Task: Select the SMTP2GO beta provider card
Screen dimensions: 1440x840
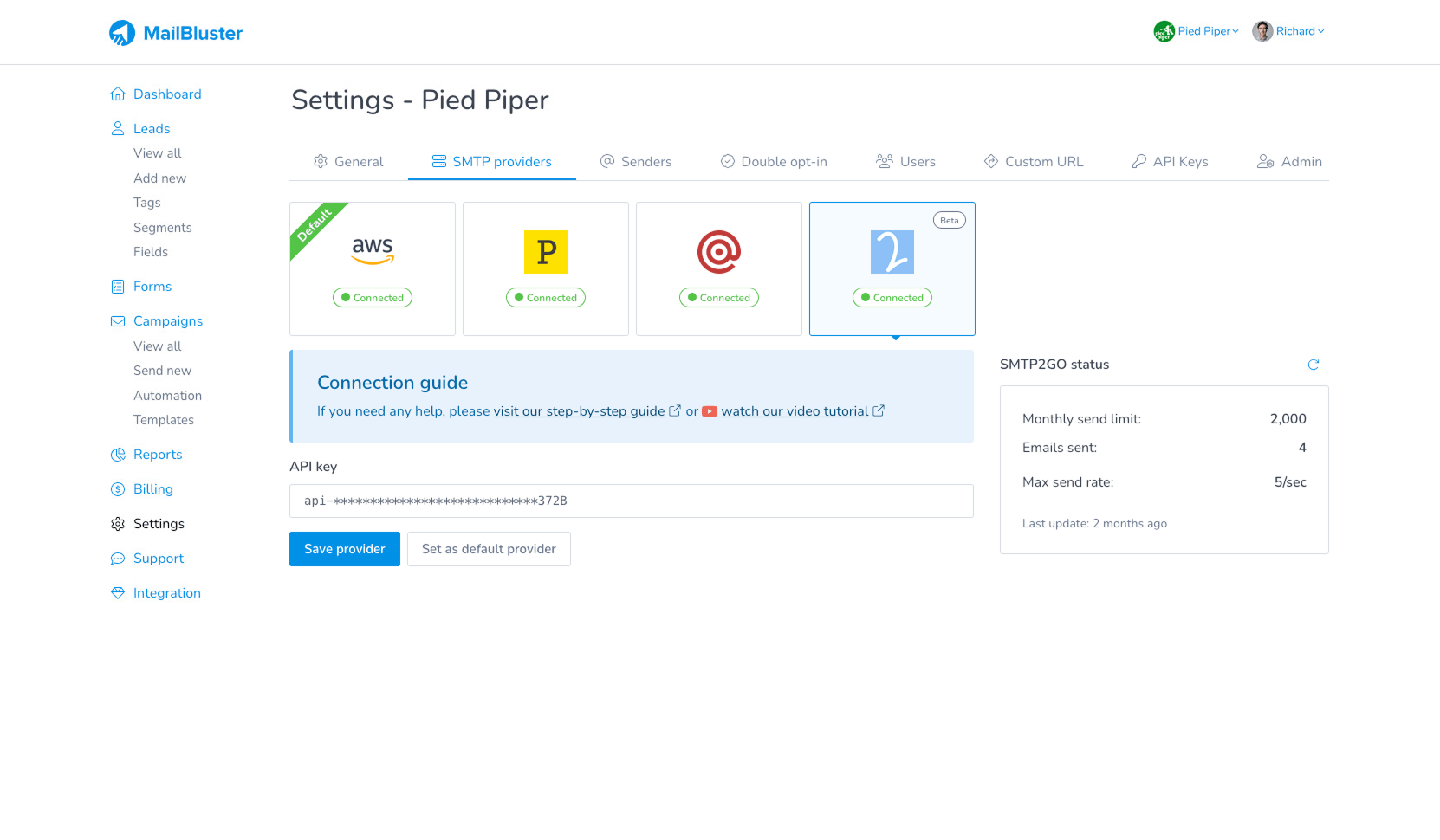Action: [x=892, y=268]
